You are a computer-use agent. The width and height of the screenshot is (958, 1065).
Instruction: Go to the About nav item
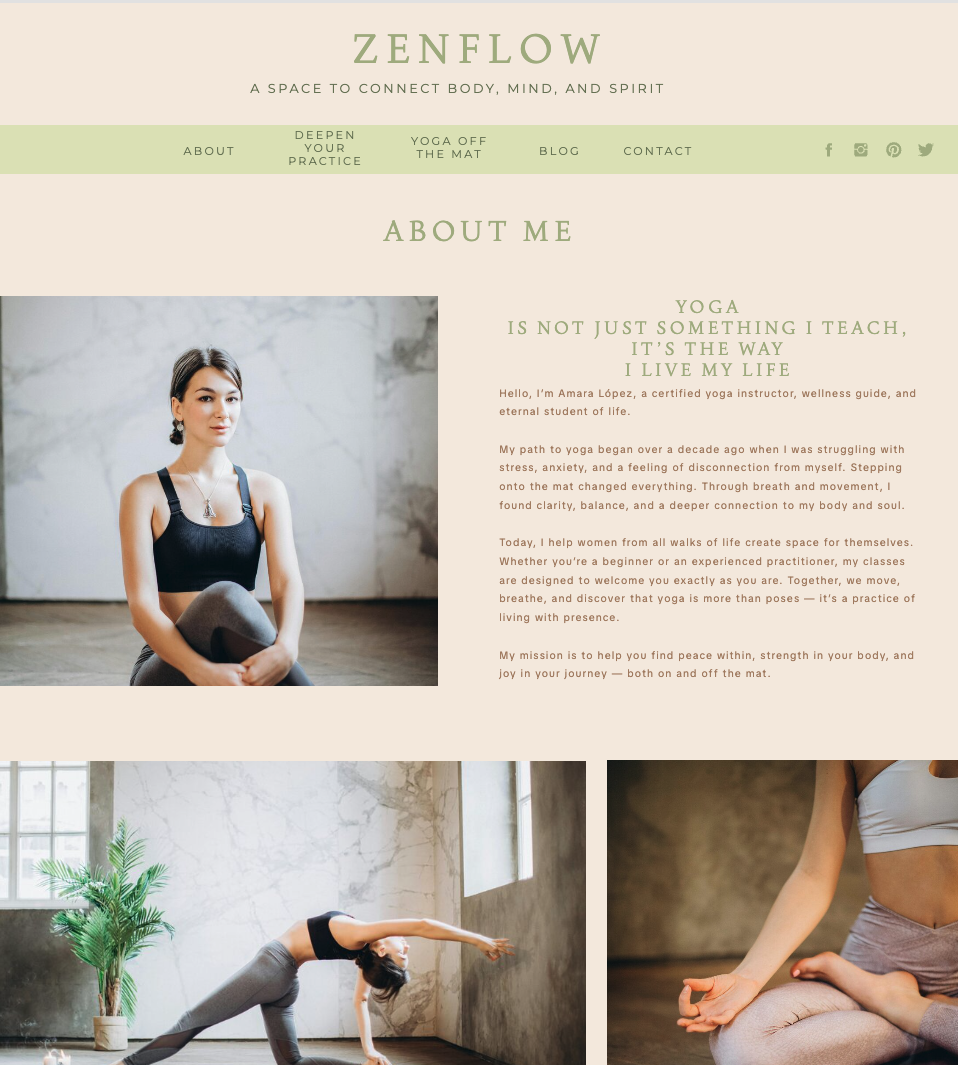point(209,151)
